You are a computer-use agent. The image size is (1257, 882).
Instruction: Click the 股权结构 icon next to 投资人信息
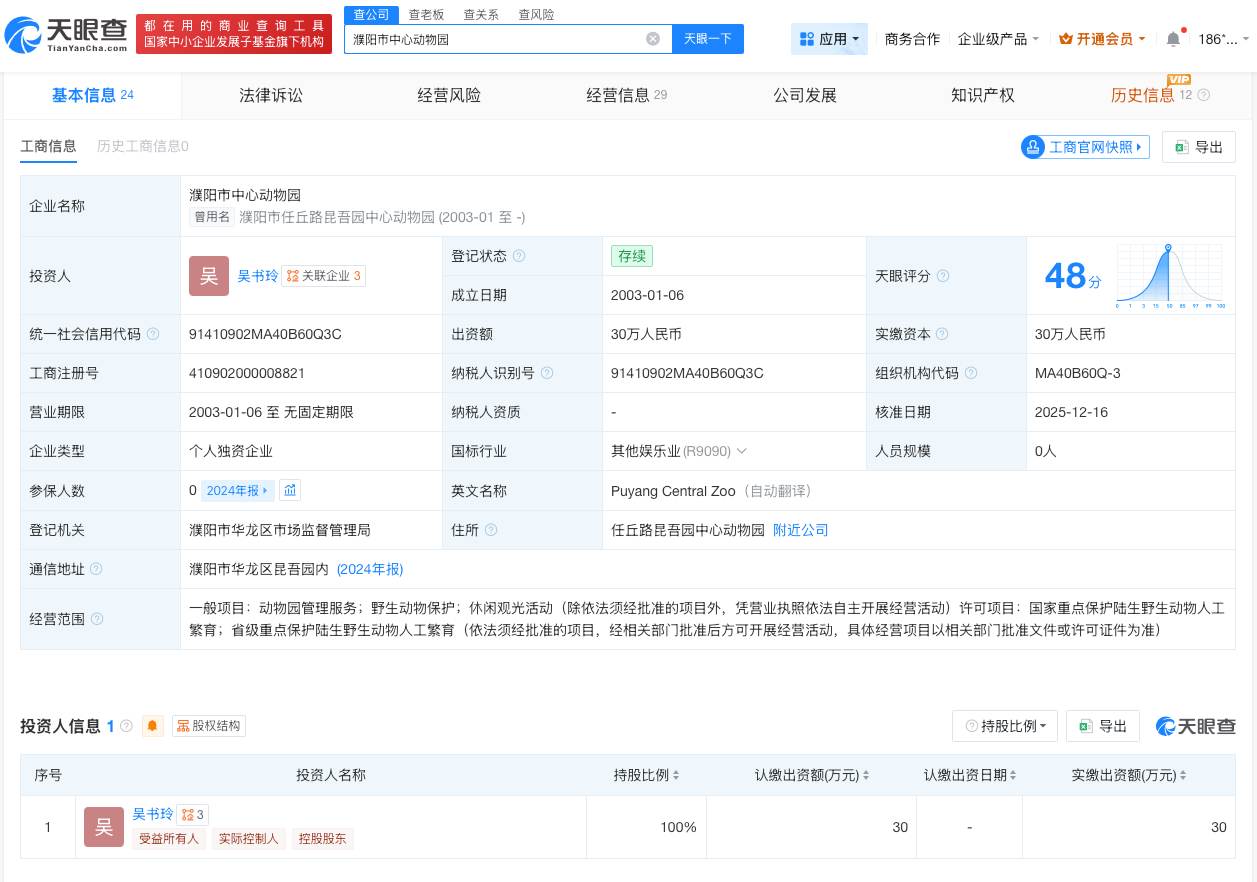pos(208,726)
